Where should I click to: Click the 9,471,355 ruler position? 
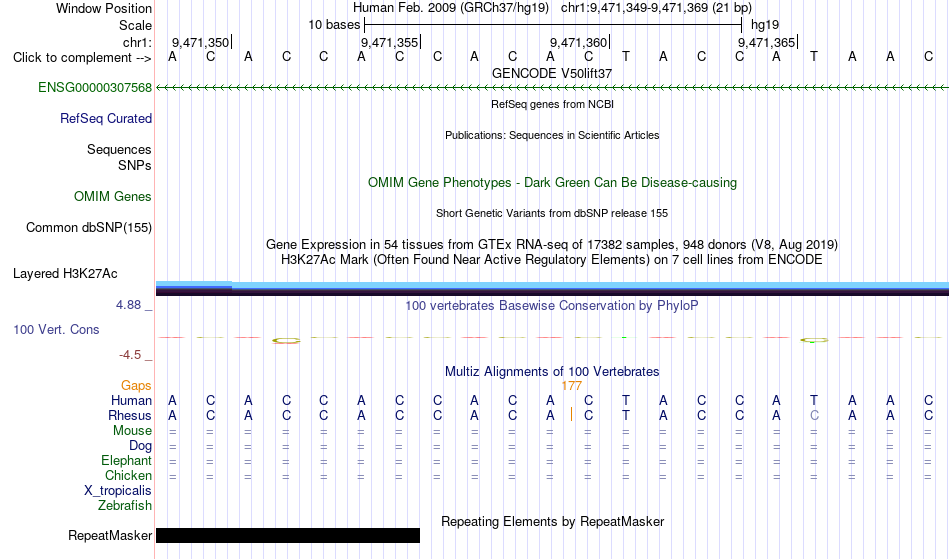390,42
